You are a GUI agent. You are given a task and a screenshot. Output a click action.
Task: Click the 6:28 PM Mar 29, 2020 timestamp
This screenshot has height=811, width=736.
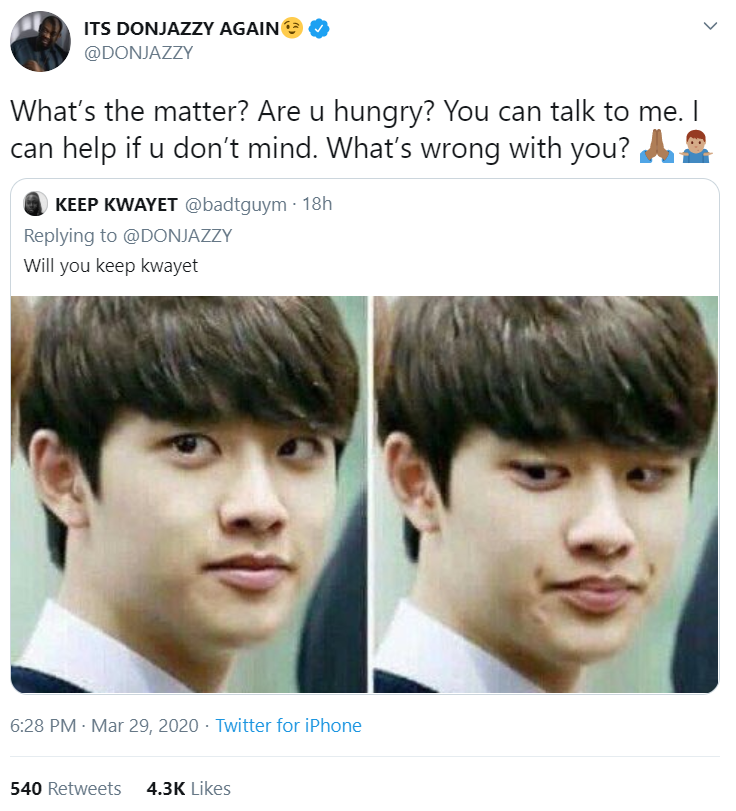tap(104, 726)
